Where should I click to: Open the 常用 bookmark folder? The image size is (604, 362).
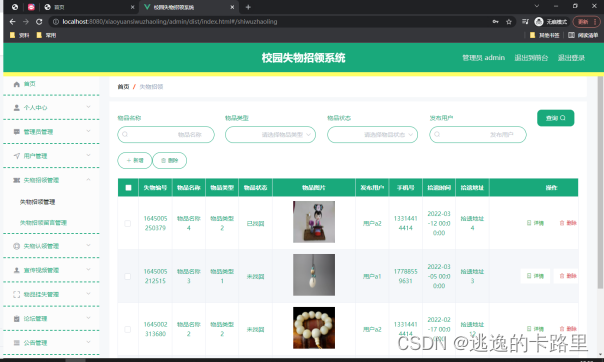click(46, 35)
